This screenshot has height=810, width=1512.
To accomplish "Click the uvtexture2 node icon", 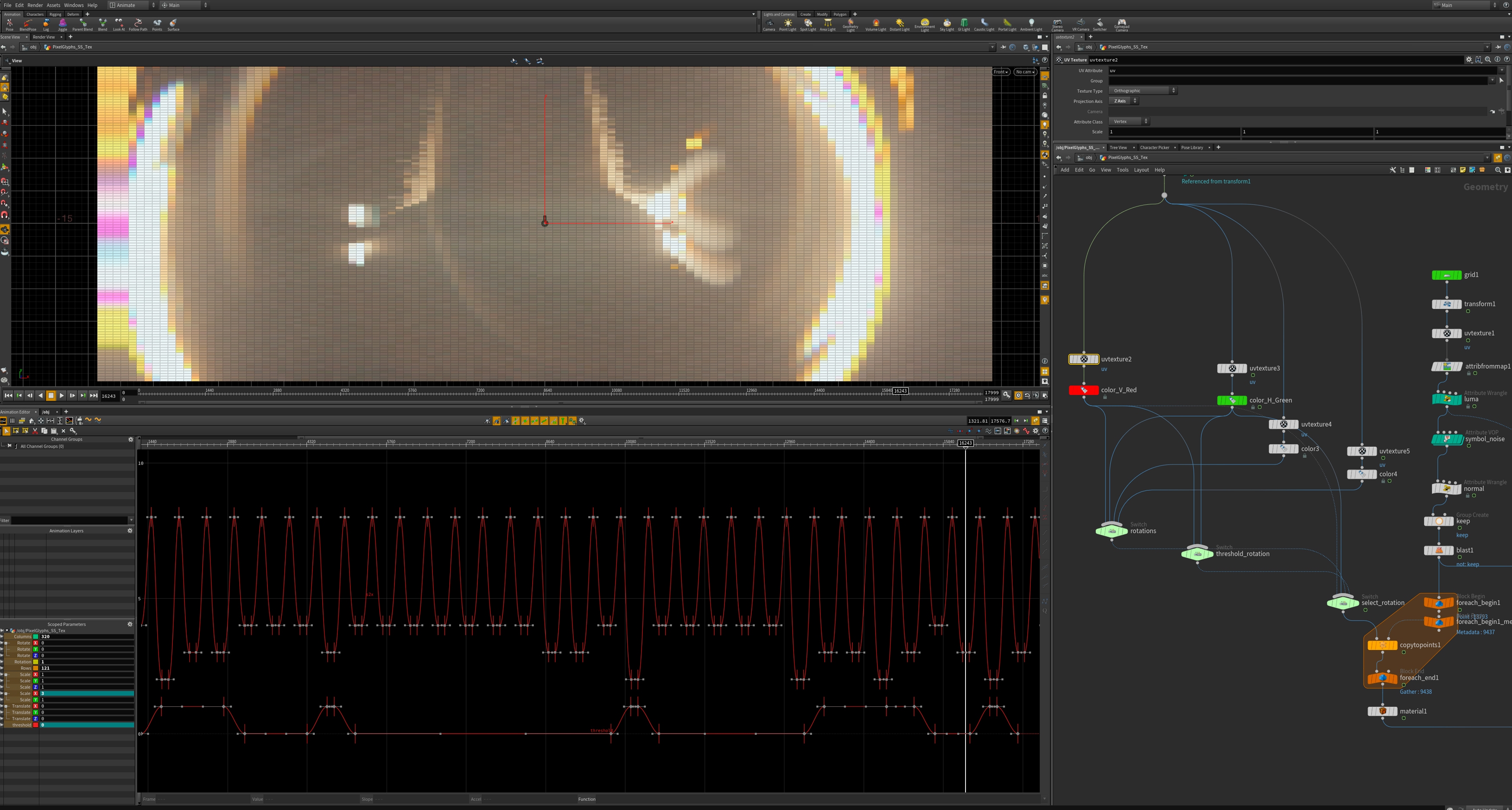I will click(1083, 359).
